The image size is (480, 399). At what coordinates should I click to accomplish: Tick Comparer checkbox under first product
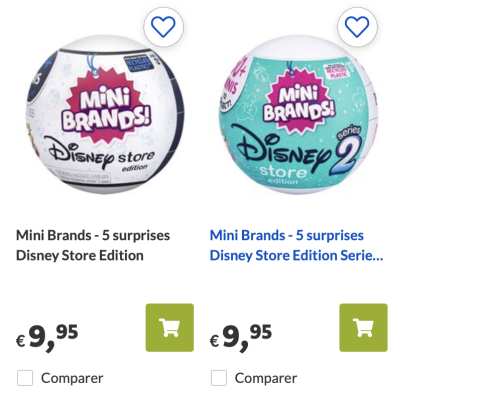click(x=25, y=378)
